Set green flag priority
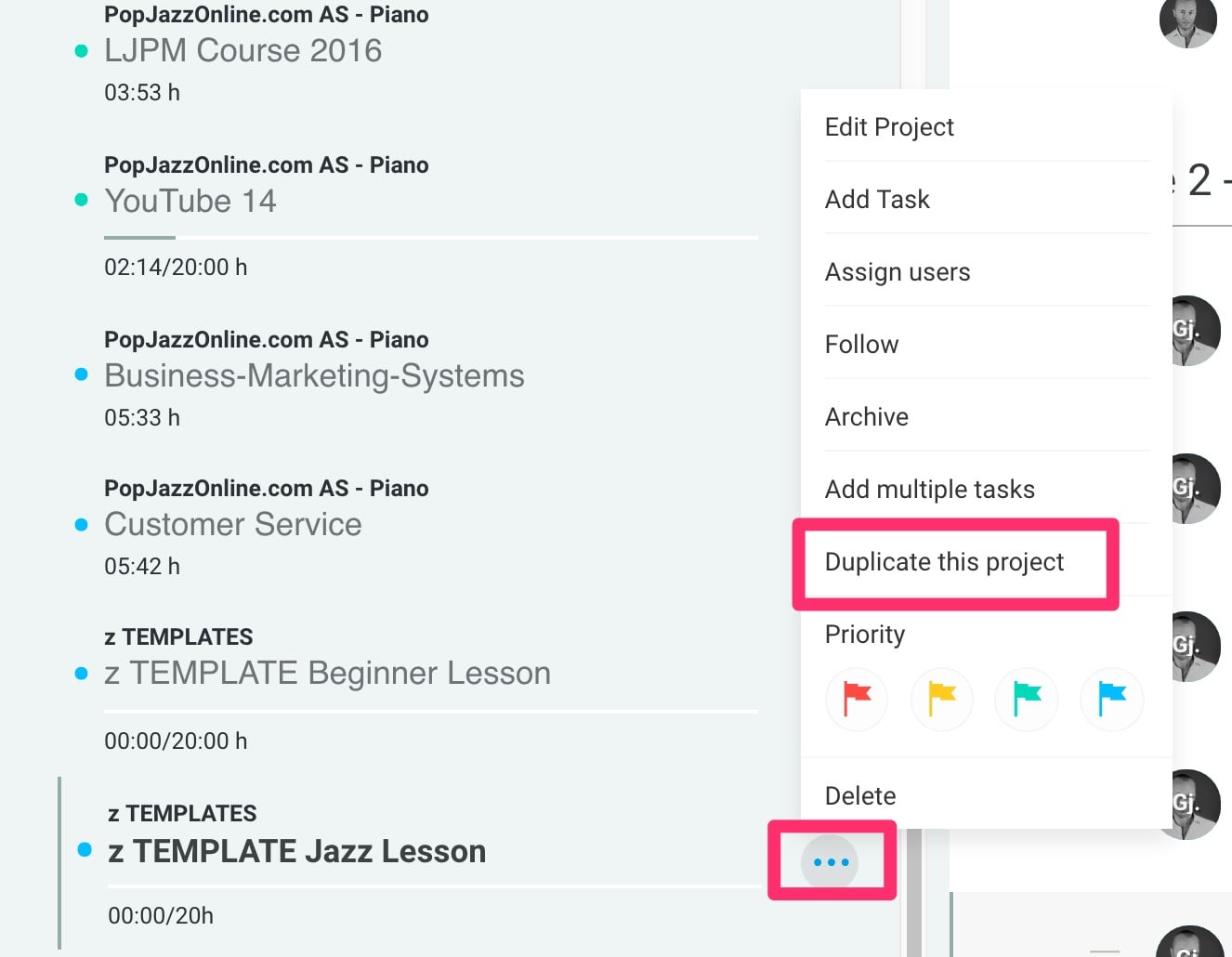The width and height of the screenshot is (1232, 957). pos(1027,700)
